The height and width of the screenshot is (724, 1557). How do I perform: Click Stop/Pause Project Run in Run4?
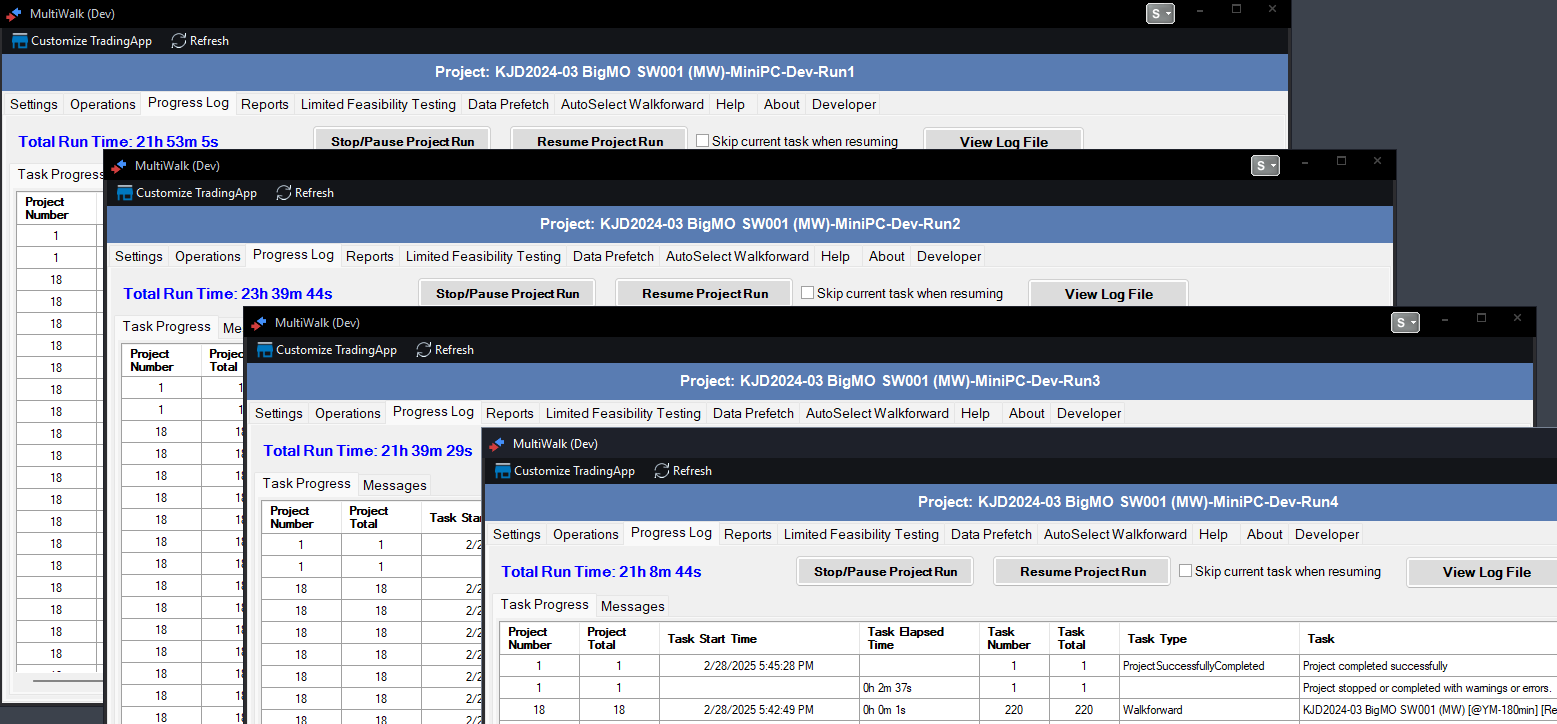tap(885, 572)
